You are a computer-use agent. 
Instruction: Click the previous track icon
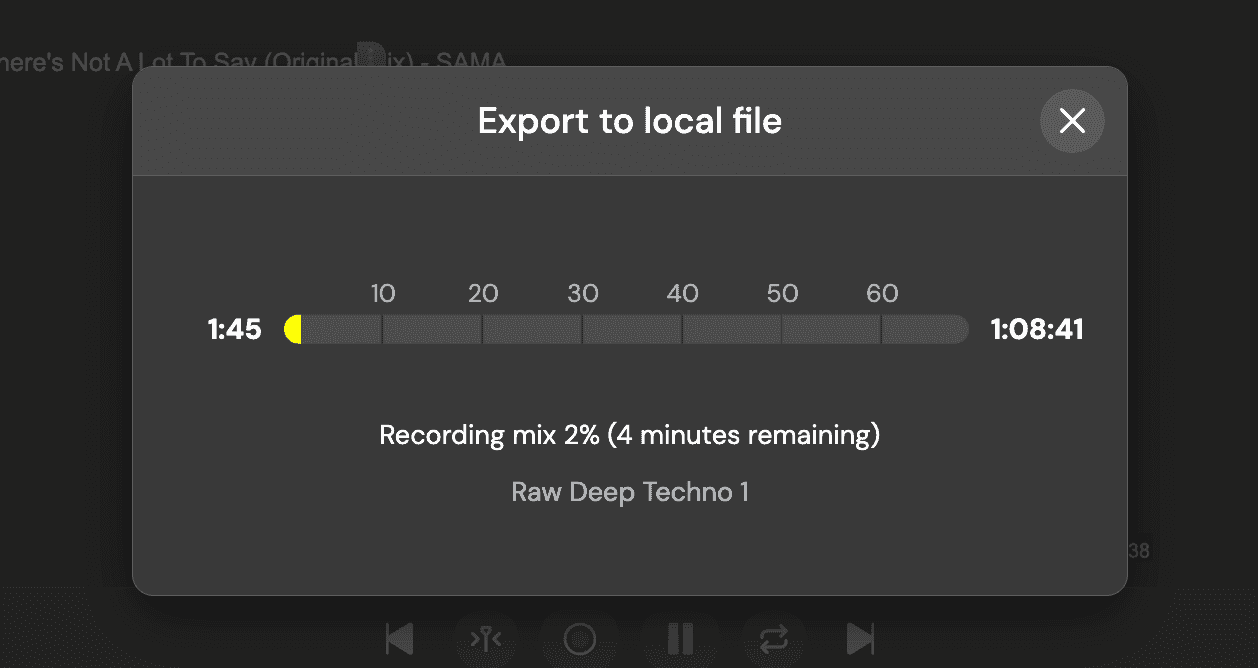pos(400,640)
